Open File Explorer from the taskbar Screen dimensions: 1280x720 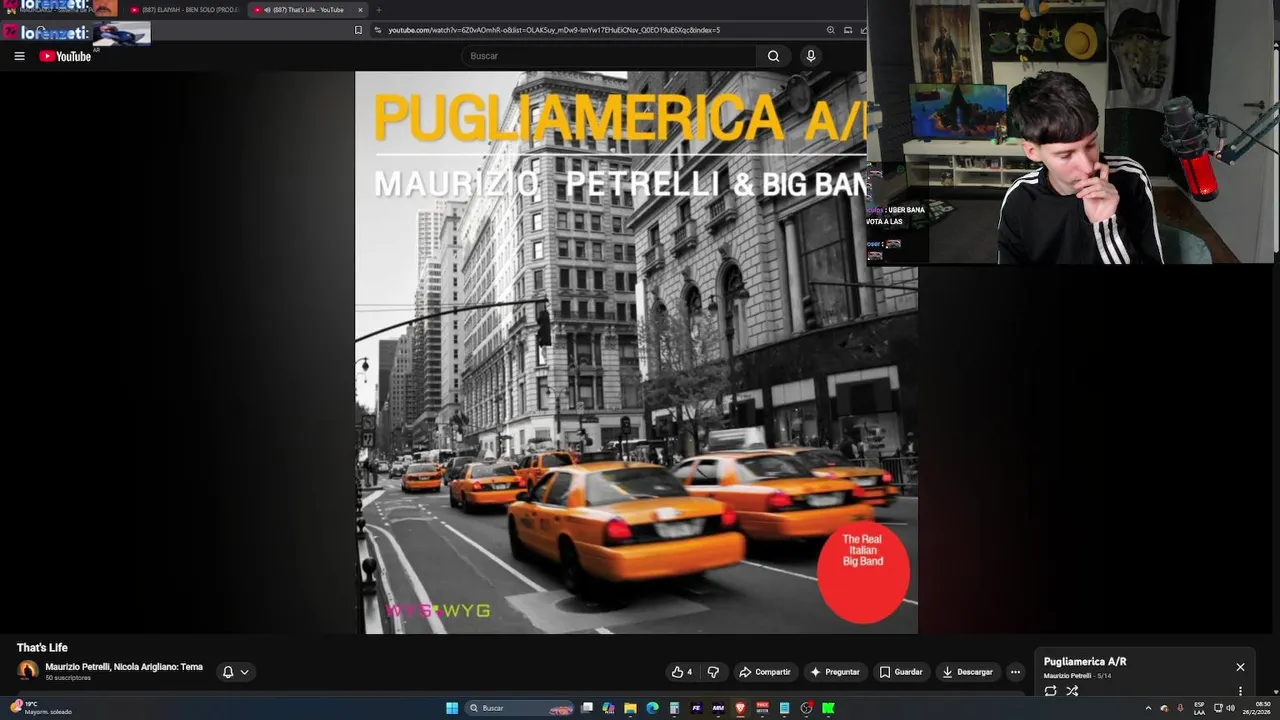click(x=630, y=708)
